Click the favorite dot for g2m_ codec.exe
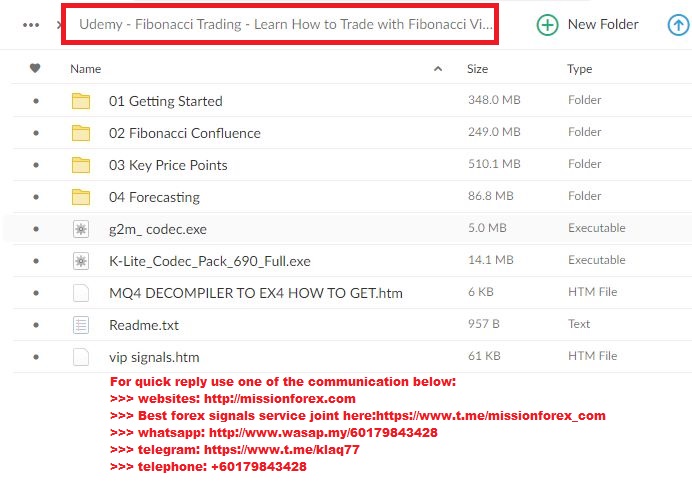This screenshot has height=495, width=692. pos(36,229)
